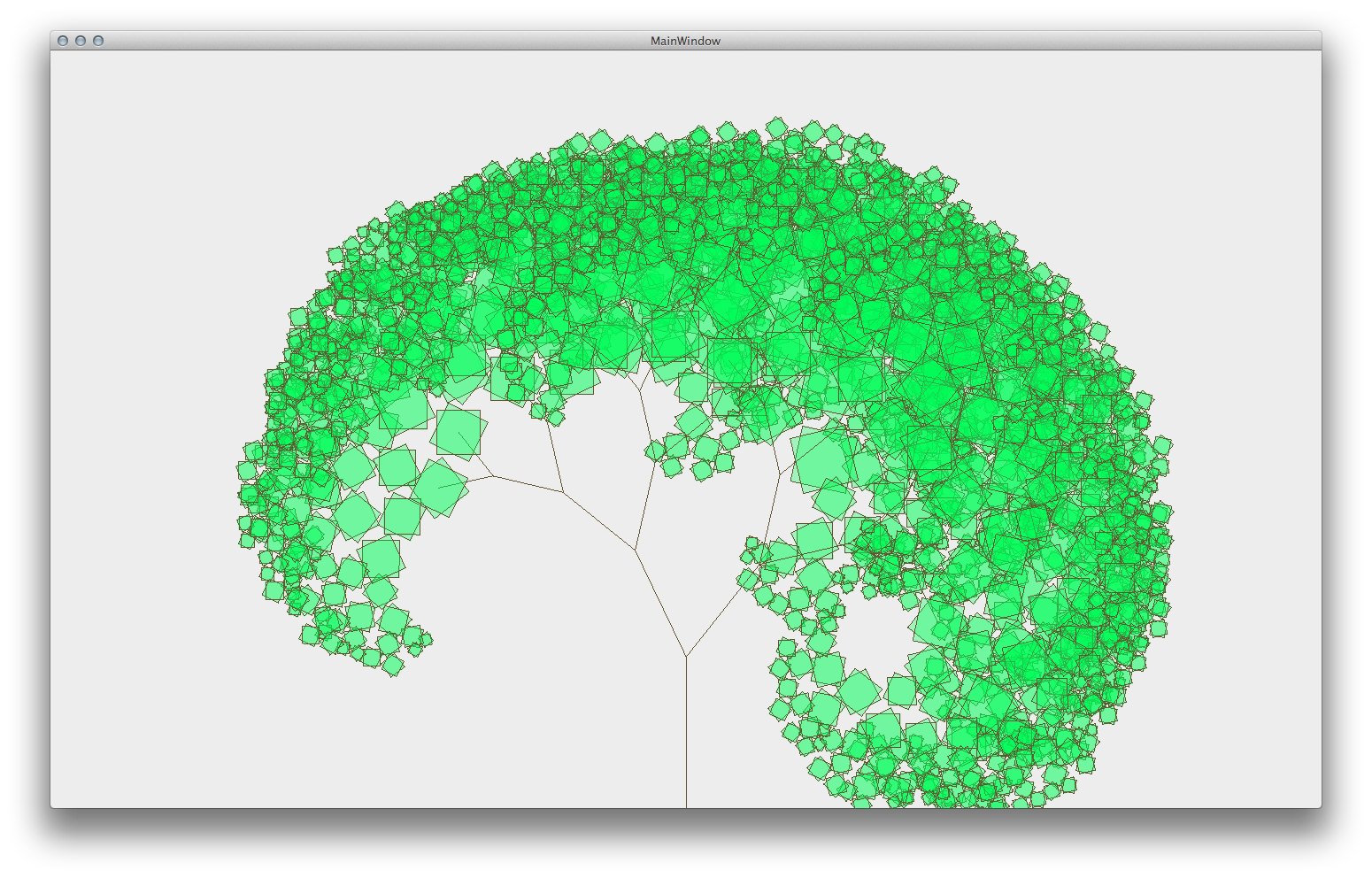Click the vertical tree trunk line
Screen dimensions: 1372x878
click(x=686, y=735)
